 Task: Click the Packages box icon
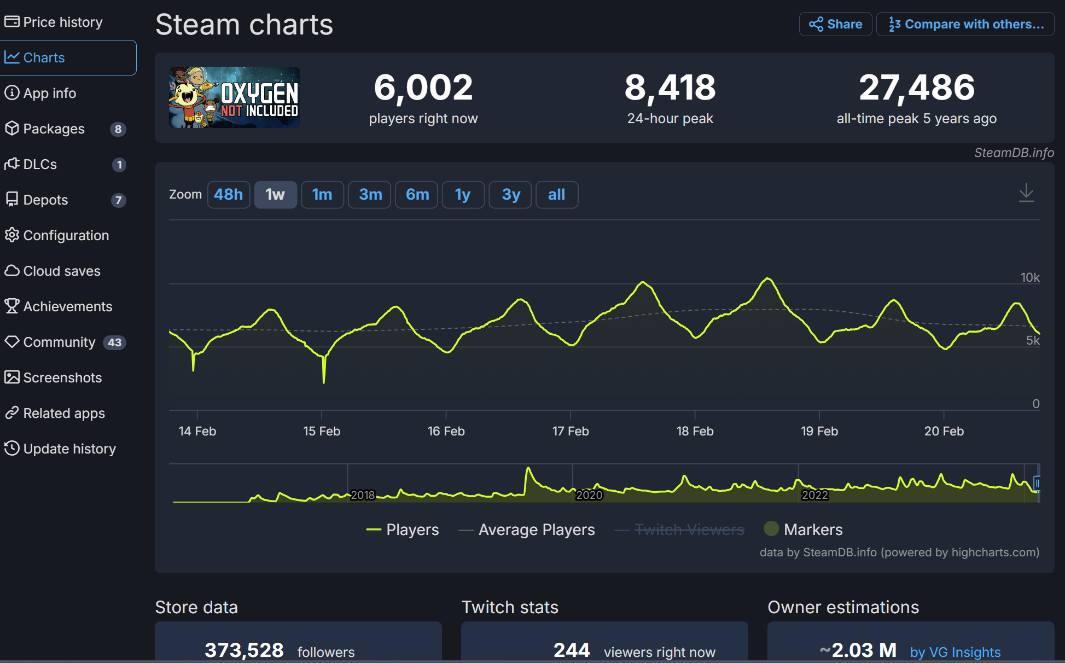(12, 128)
